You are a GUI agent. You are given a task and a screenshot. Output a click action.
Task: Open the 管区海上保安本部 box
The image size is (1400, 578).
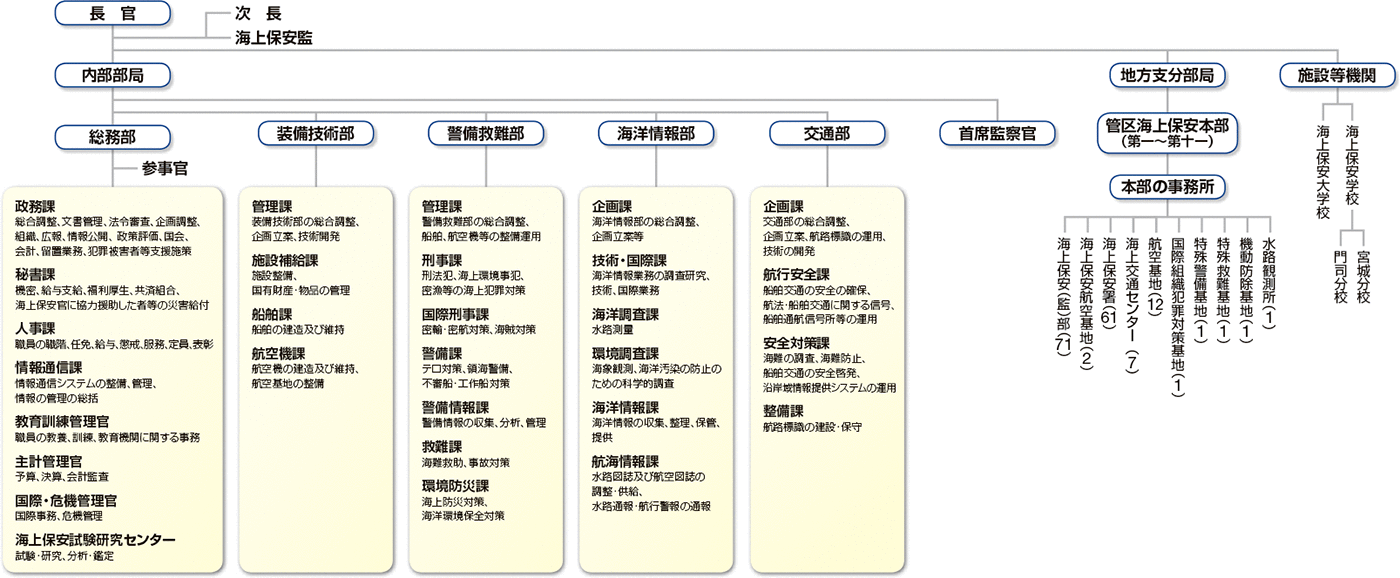1167,134
